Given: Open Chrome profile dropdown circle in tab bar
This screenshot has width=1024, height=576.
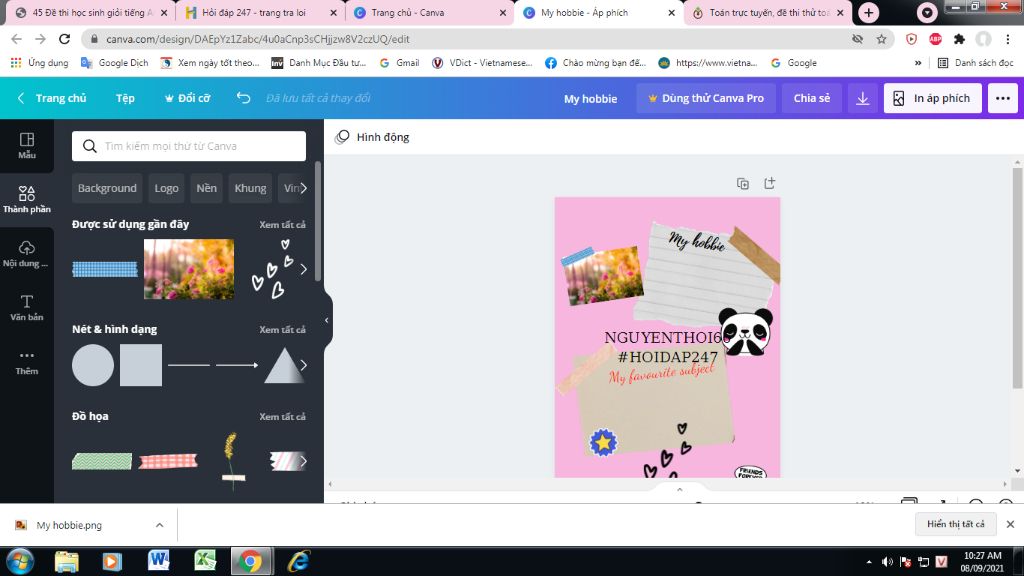Looking at the screenshot, I should 927,12.
